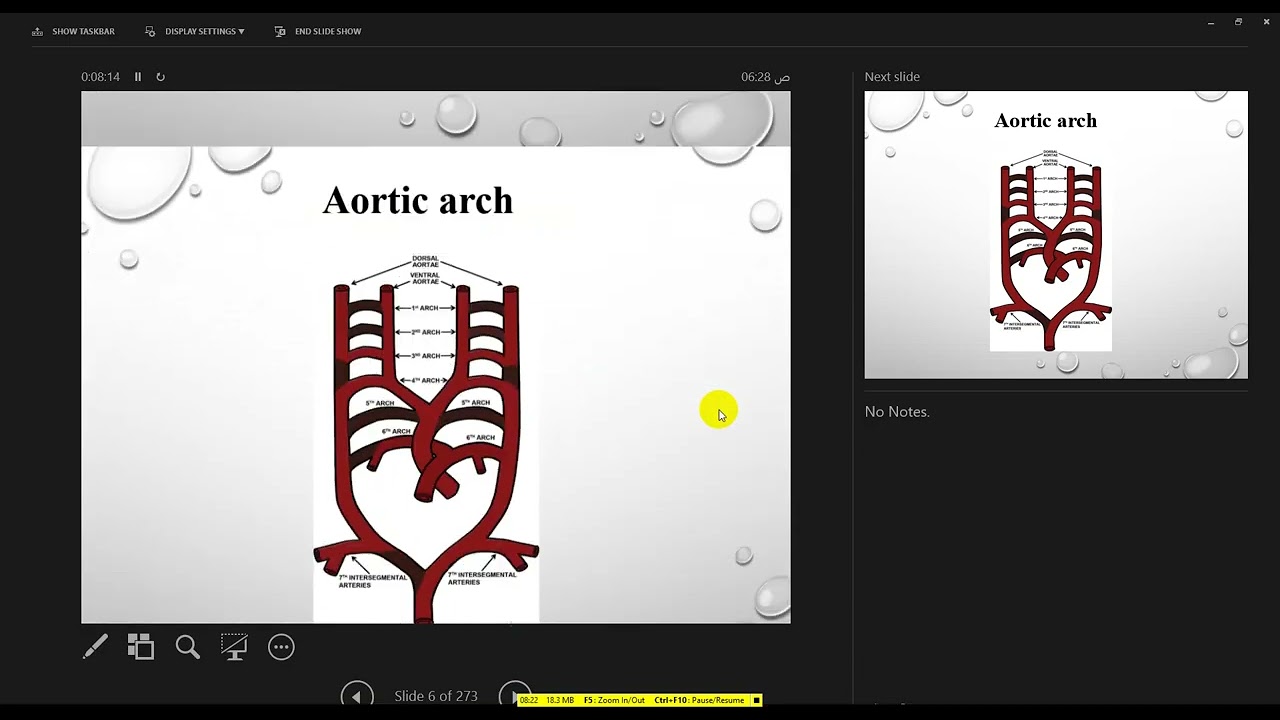Click the Show Taskbar icon
The image size is (1280, 720).
coord(37,31)
